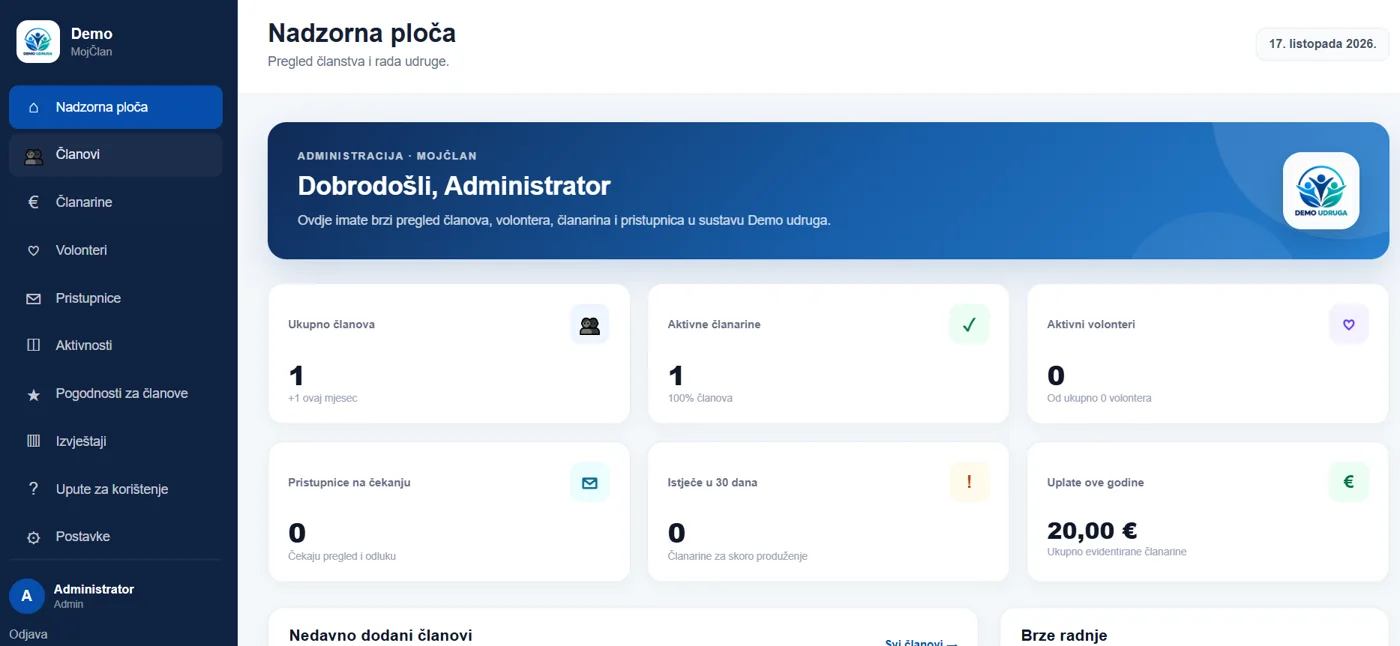Screen dimensions: 1400x646
Task: Click the 'Od ukupno 0 volontera' text
Action: coord(1099,398)
